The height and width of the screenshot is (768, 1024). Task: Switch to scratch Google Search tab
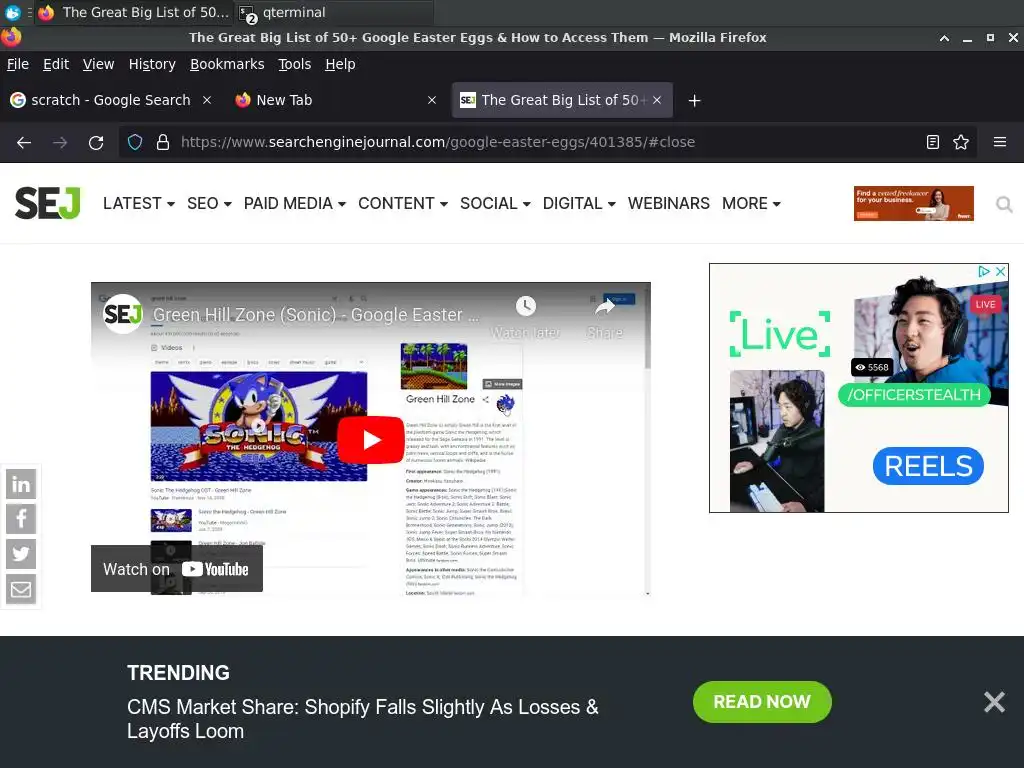[110, 100]
